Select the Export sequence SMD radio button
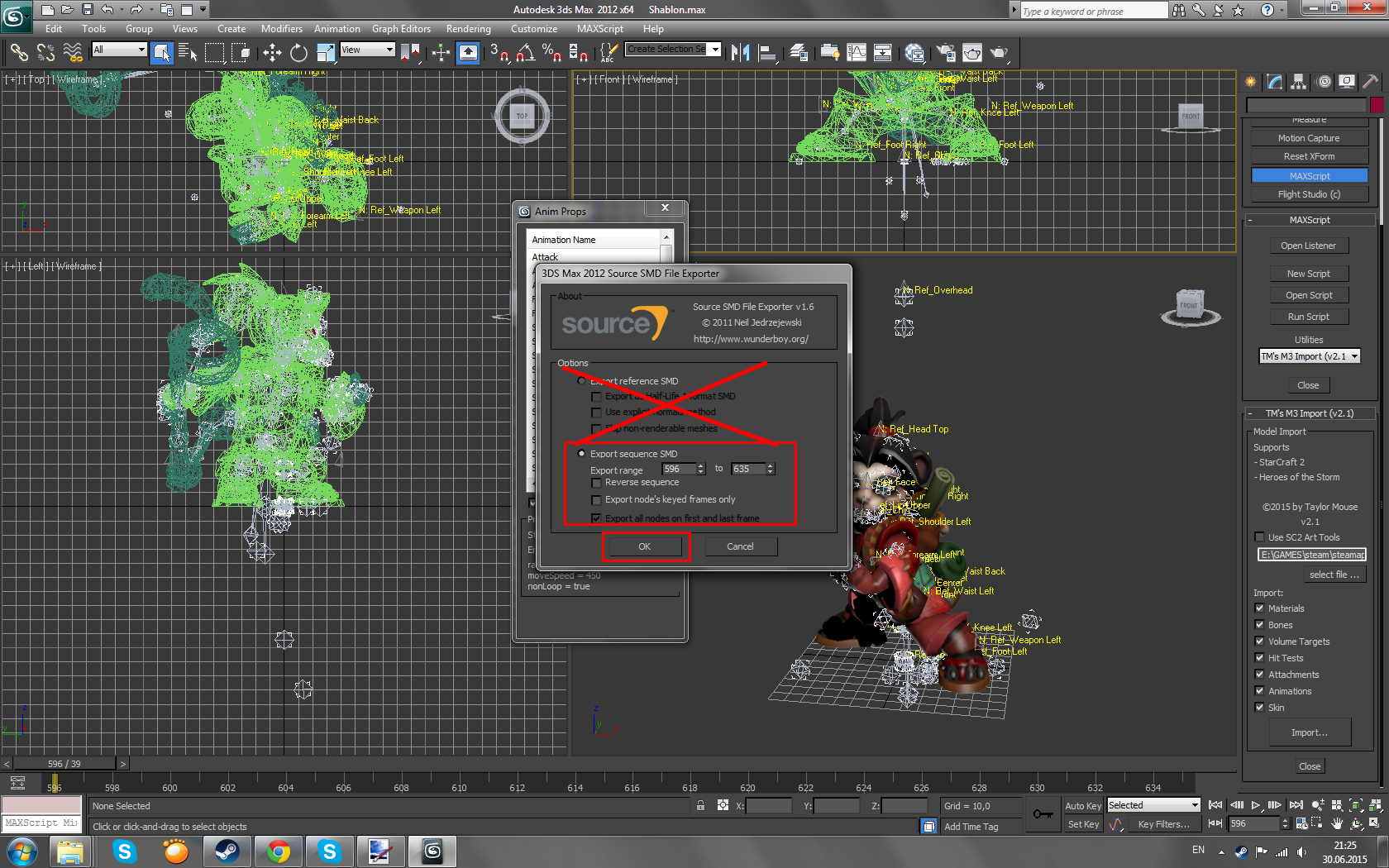 click(581, 454)
